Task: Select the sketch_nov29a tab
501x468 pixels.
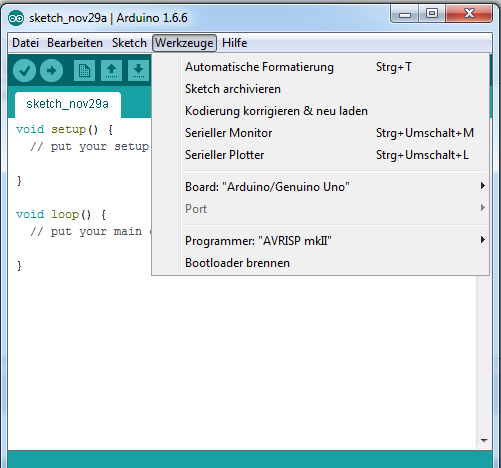Action: point(68,104)
